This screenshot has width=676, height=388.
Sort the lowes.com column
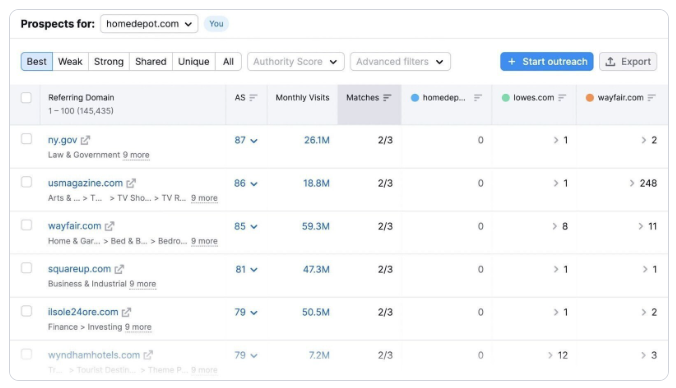(x=562, y=98)
